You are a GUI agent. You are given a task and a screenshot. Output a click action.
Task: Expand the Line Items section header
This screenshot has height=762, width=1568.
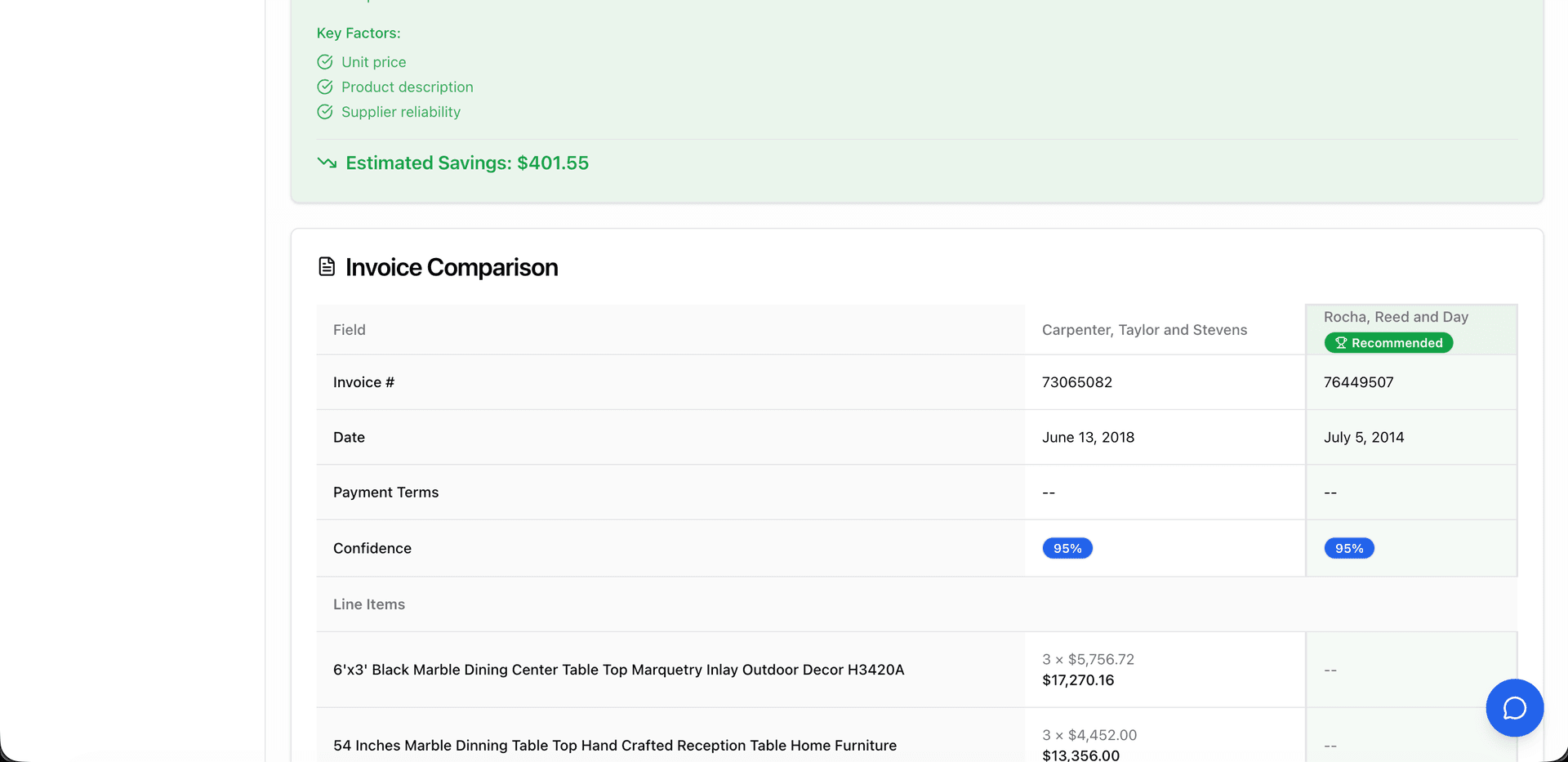point(368,604)
